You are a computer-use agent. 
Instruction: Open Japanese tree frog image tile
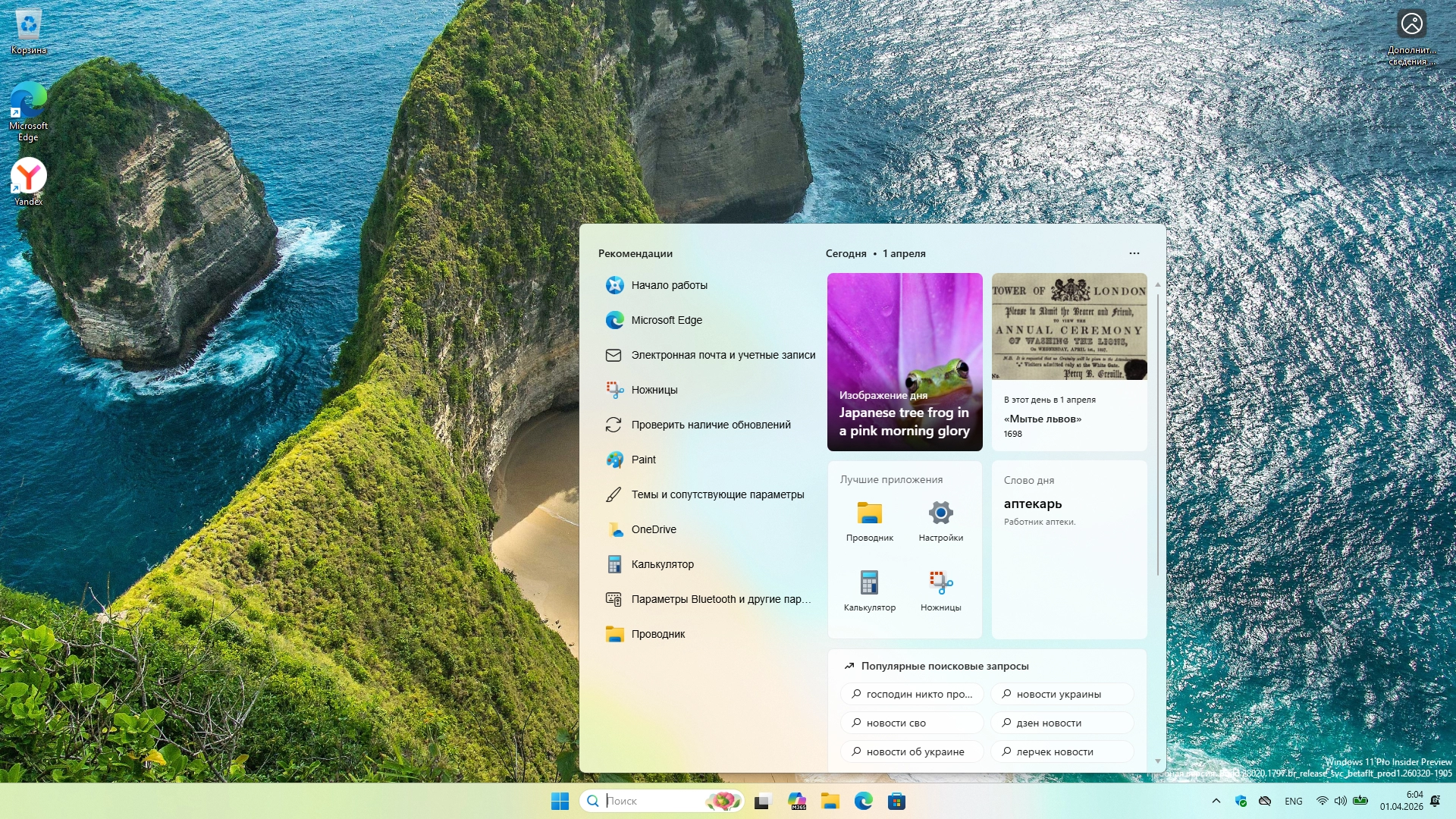tap(904, 362)
